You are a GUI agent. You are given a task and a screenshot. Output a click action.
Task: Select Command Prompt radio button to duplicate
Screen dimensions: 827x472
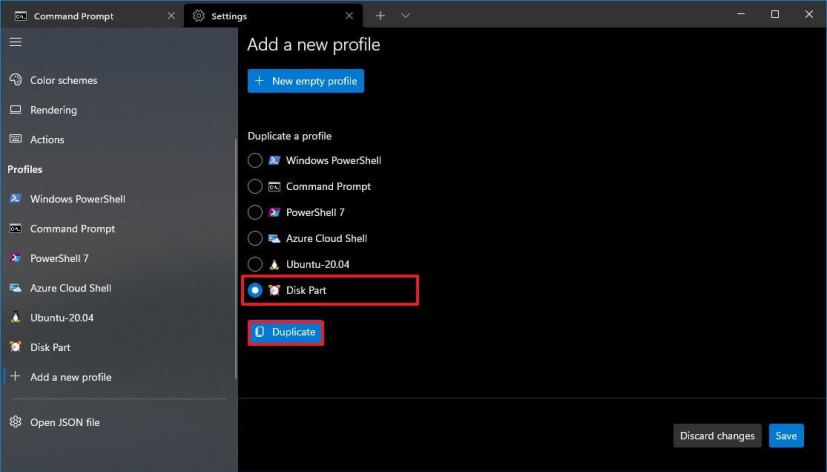(255, 186)
